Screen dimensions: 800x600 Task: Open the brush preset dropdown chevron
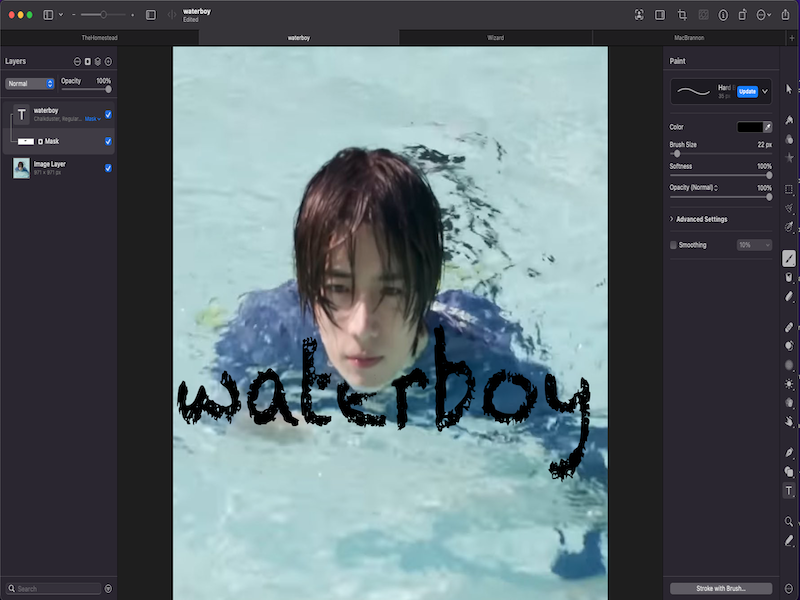click(x=765, y=91)
